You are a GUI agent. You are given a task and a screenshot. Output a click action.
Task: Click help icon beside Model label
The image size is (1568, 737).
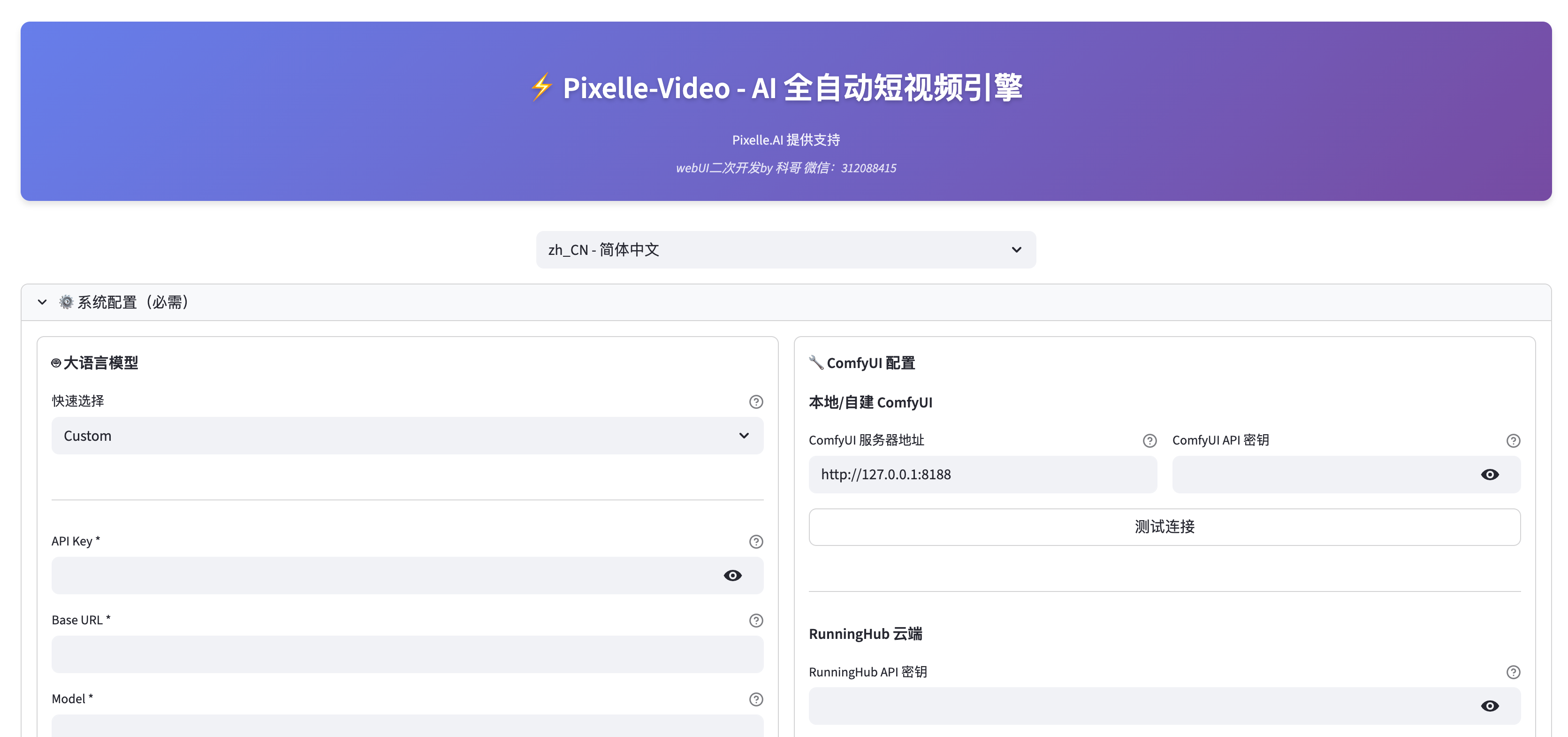756,699
